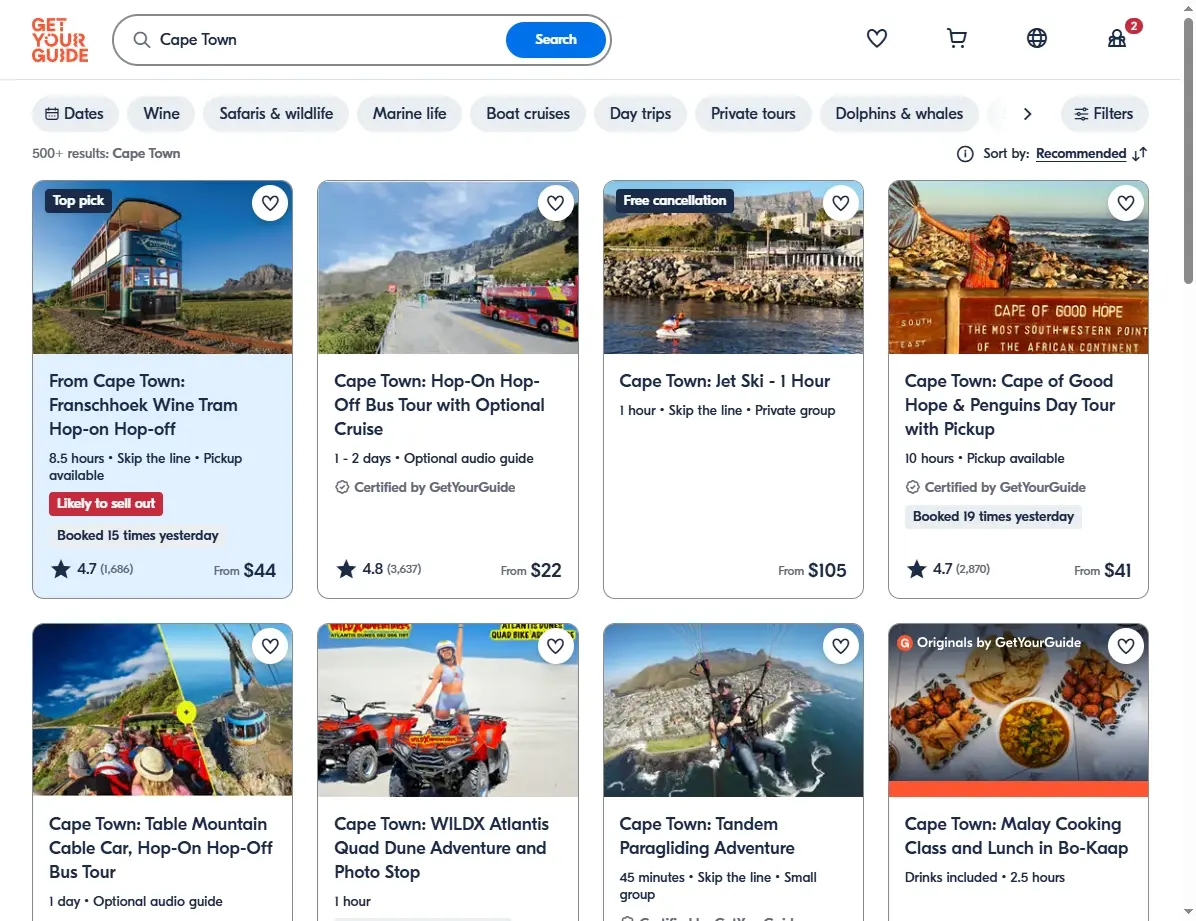Heart the Table Mountain Cable Car tour

(x=270, y=646)
